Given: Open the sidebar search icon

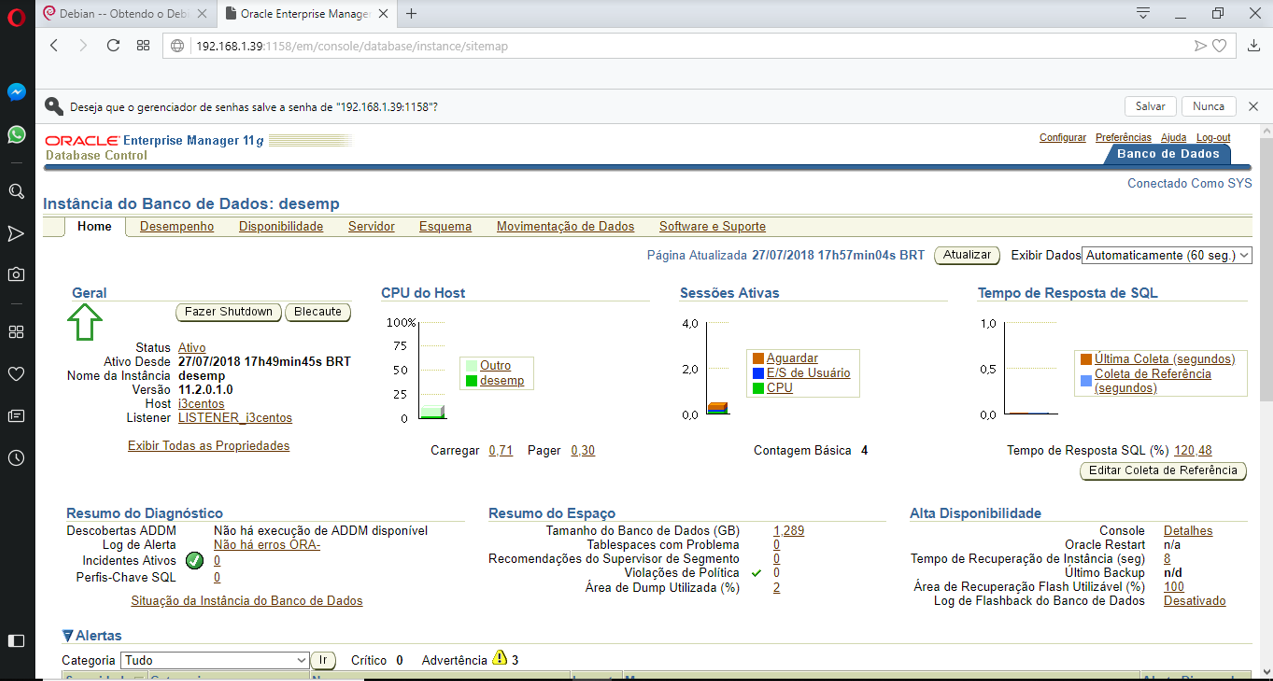Looking at the screenshot, I should click(x=16, y=191).
